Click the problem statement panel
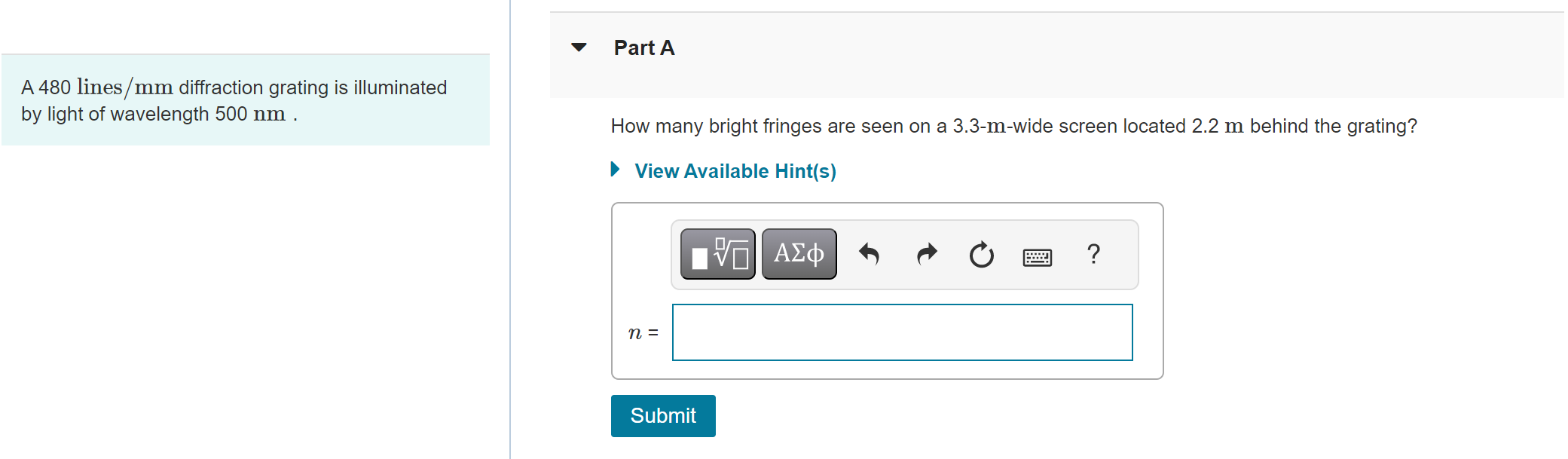The width and height of the screenshot is (1568, 459). point(245,99)
